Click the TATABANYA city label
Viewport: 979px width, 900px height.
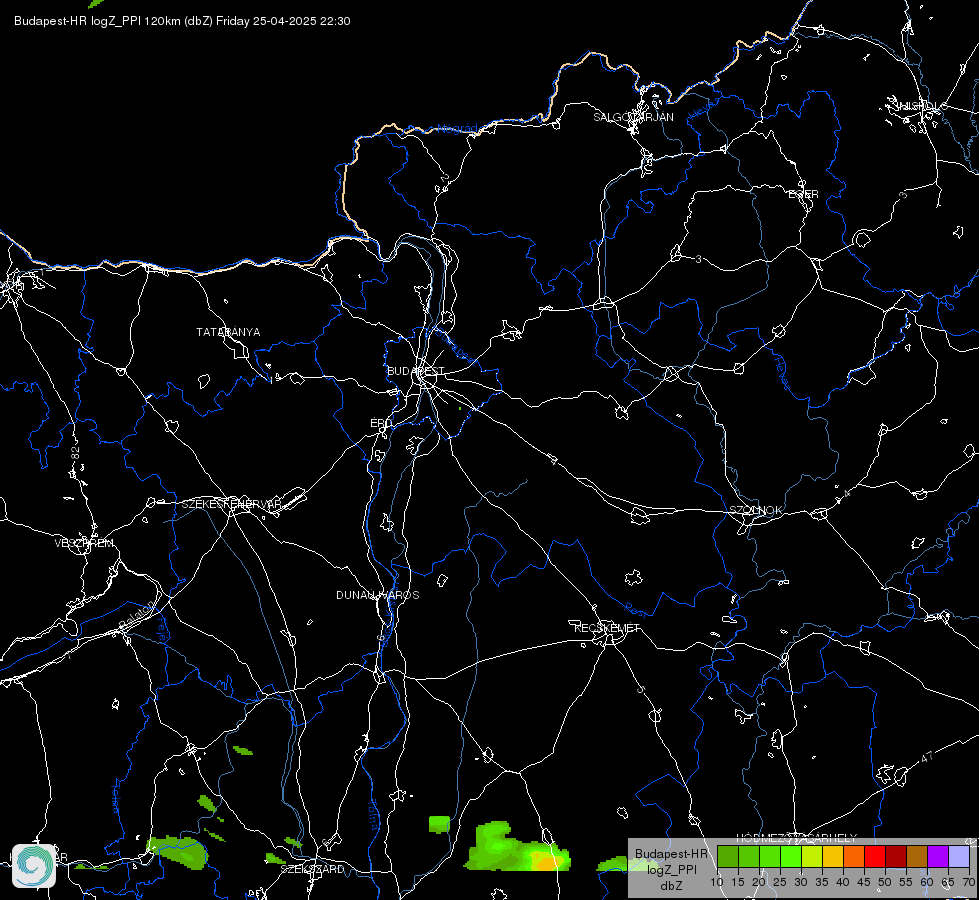(228, 332)
